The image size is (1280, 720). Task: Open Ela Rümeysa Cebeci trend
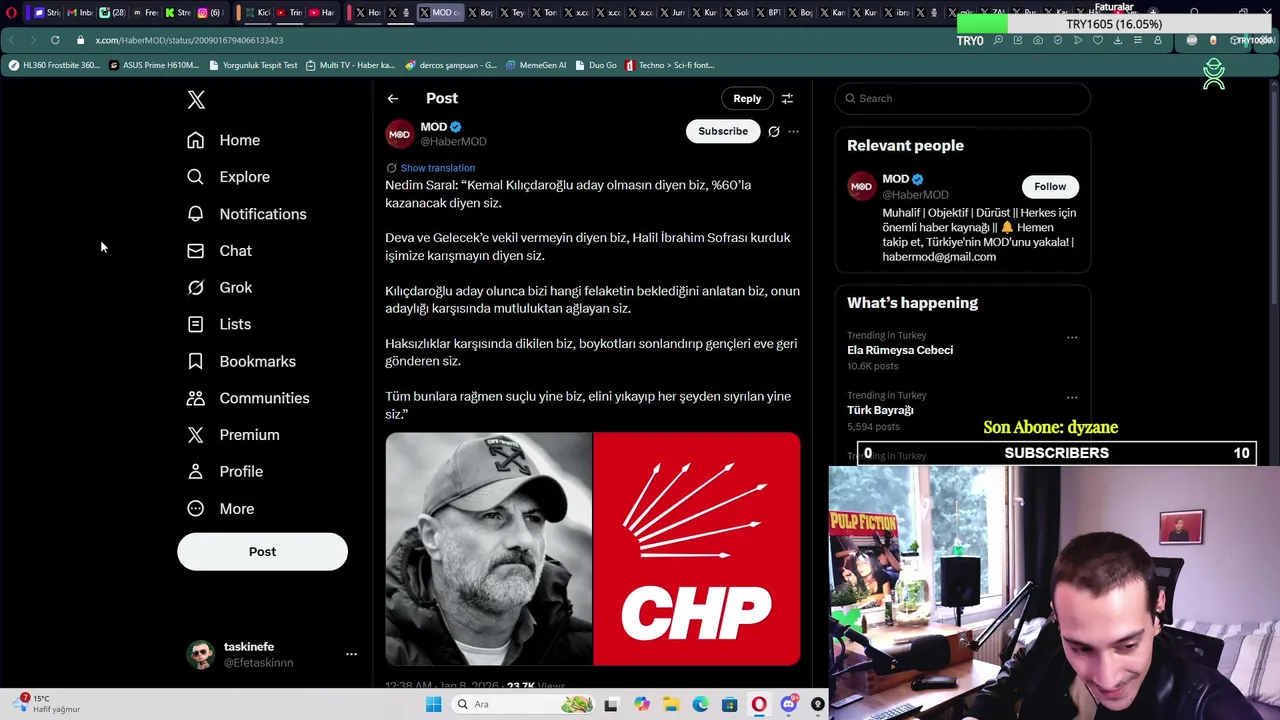click(x=900, y=350)
